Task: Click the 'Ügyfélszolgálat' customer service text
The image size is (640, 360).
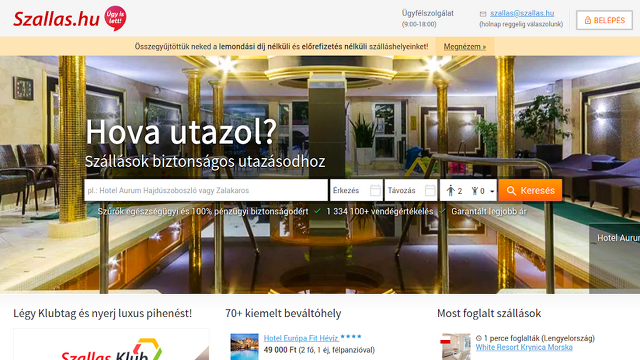Action: coord(428,13)
